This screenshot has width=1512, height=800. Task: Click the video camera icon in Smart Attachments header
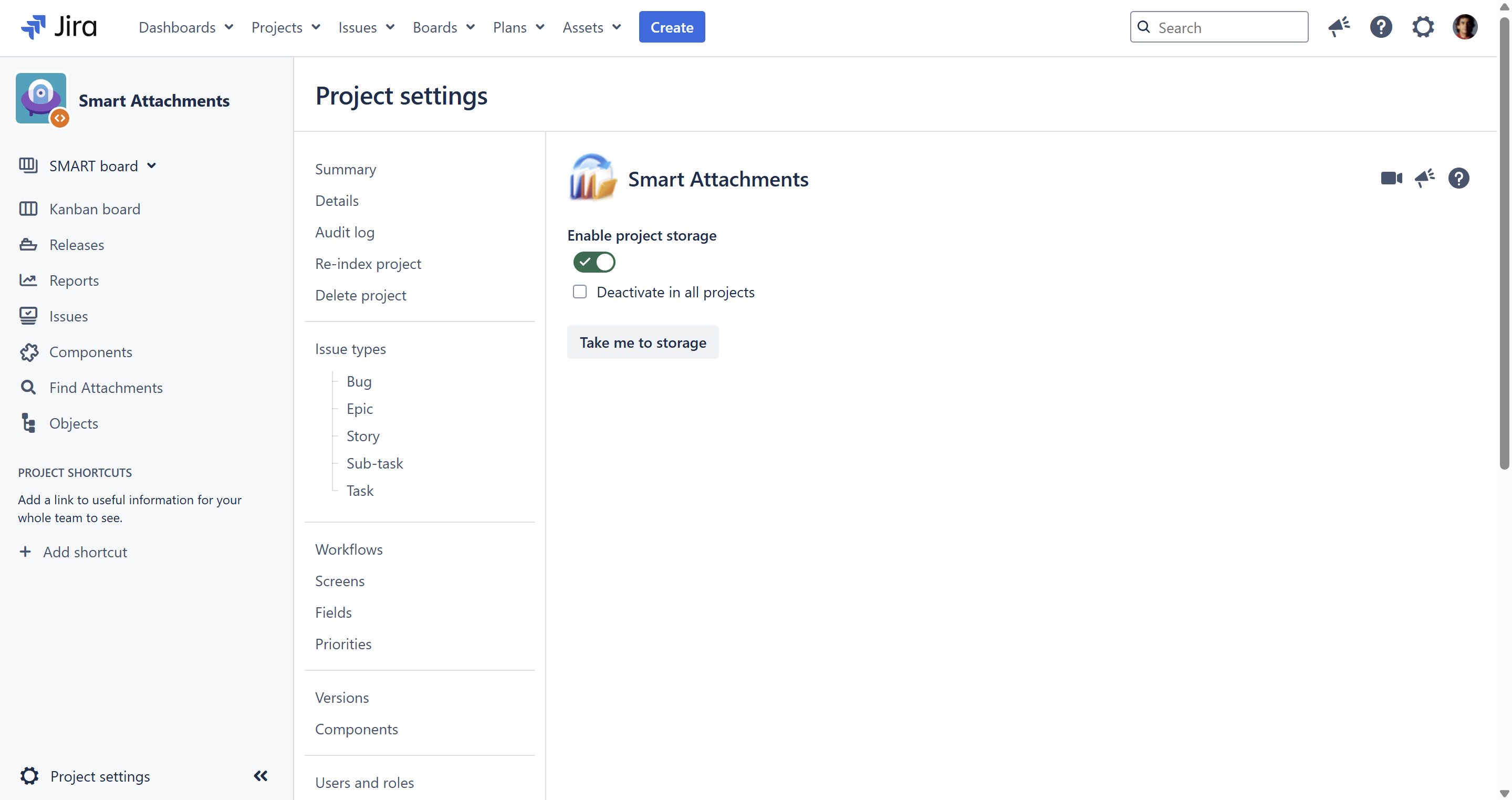point(1391,178)
